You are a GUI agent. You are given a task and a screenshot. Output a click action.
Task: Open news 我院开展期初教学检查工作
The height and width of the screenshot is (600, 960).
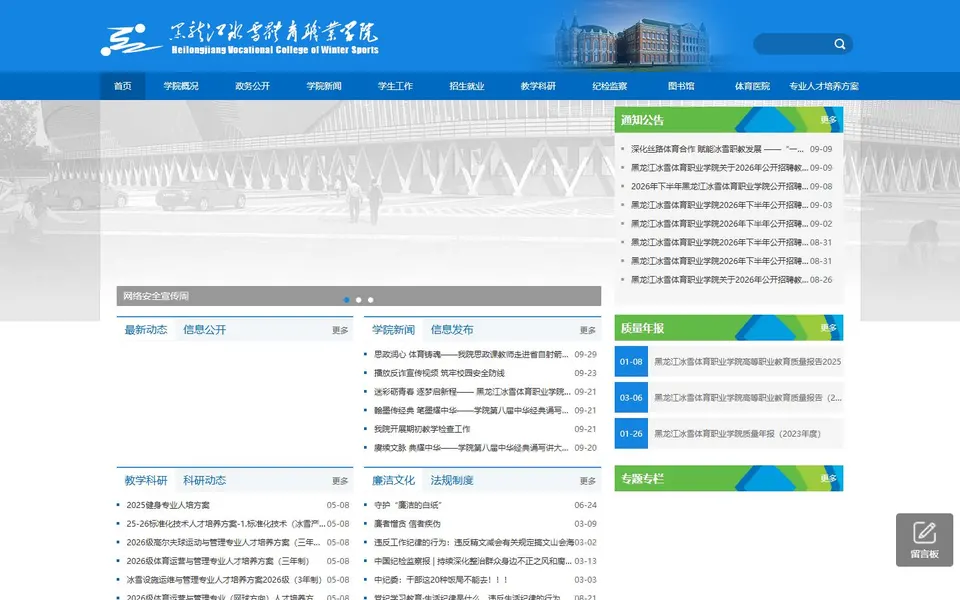422,429
